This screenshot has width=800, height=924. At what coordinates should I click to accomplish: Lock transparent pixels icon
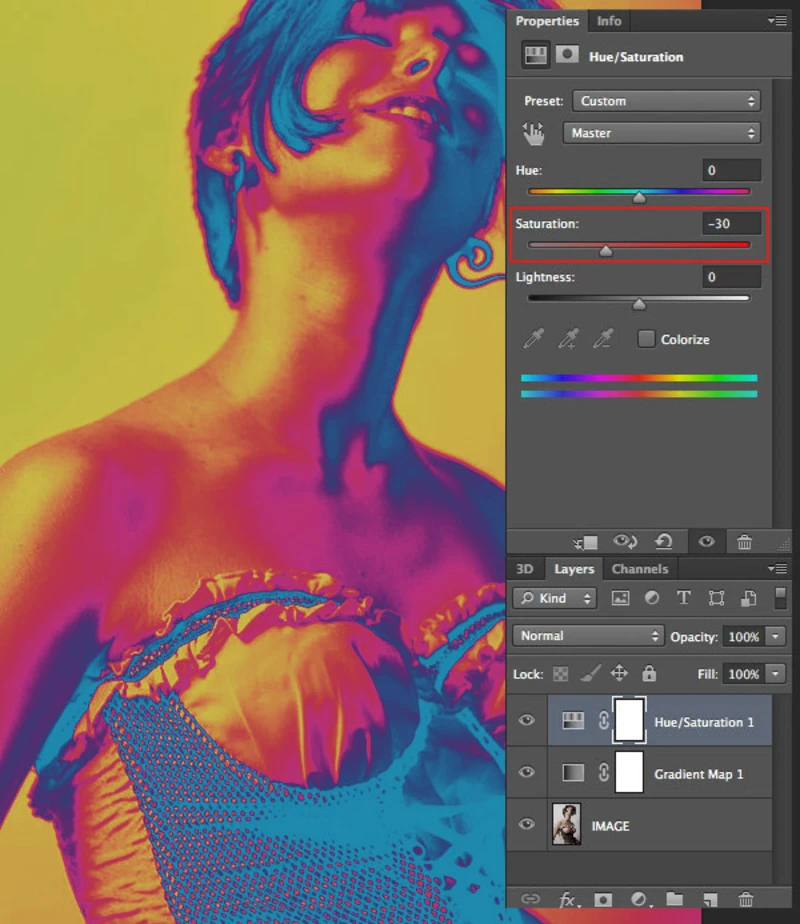(x=560, y=674)
